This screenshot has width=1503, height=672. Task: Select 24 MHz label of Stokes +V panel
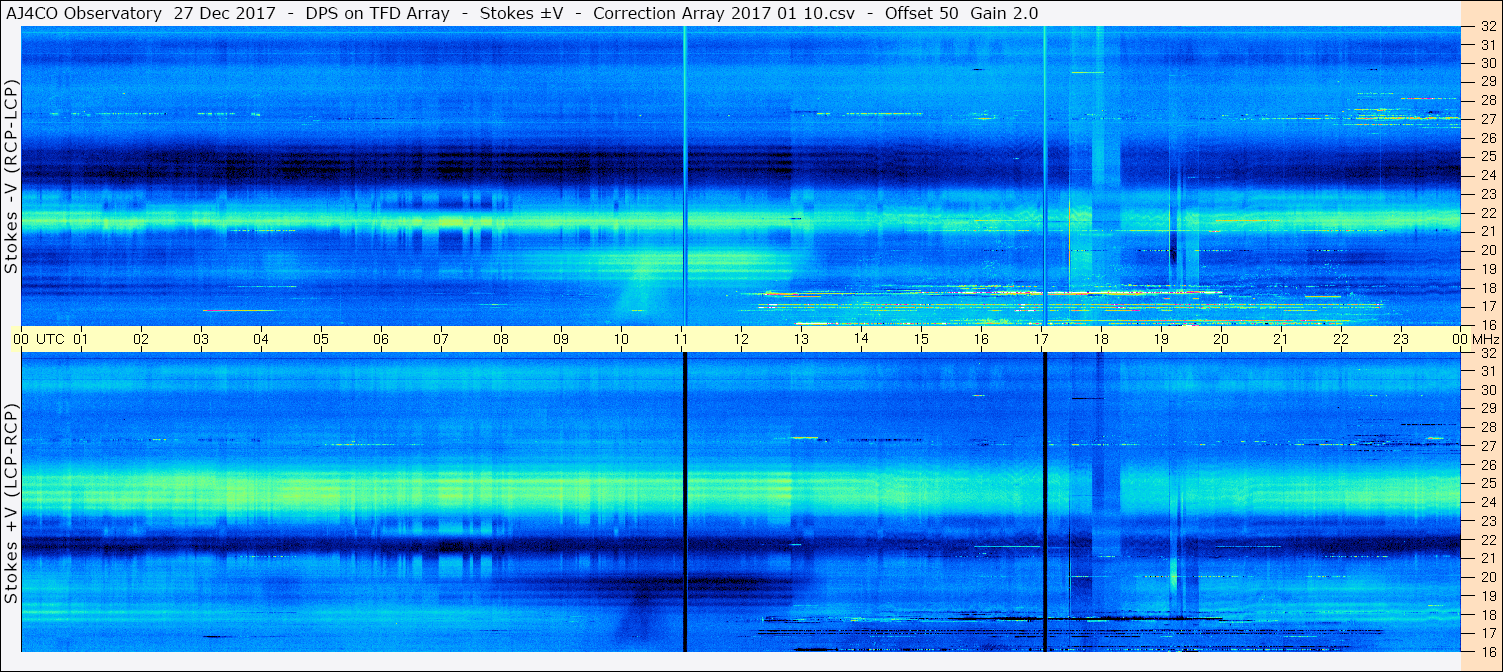(x=1487, y=502)
